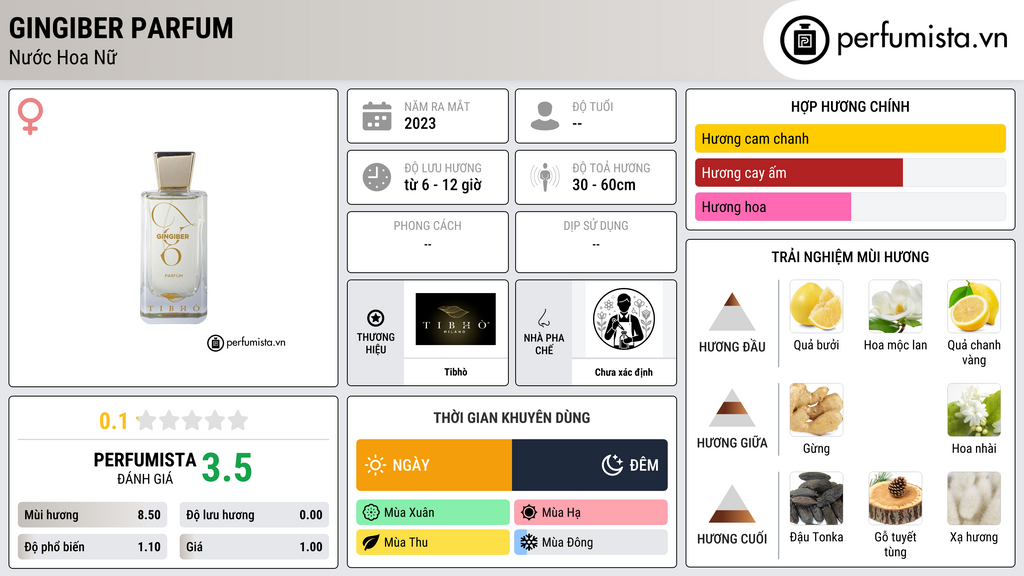Click the perfumista.vn logo icon
Screen dimensions: 1024x576
[805, 40]
